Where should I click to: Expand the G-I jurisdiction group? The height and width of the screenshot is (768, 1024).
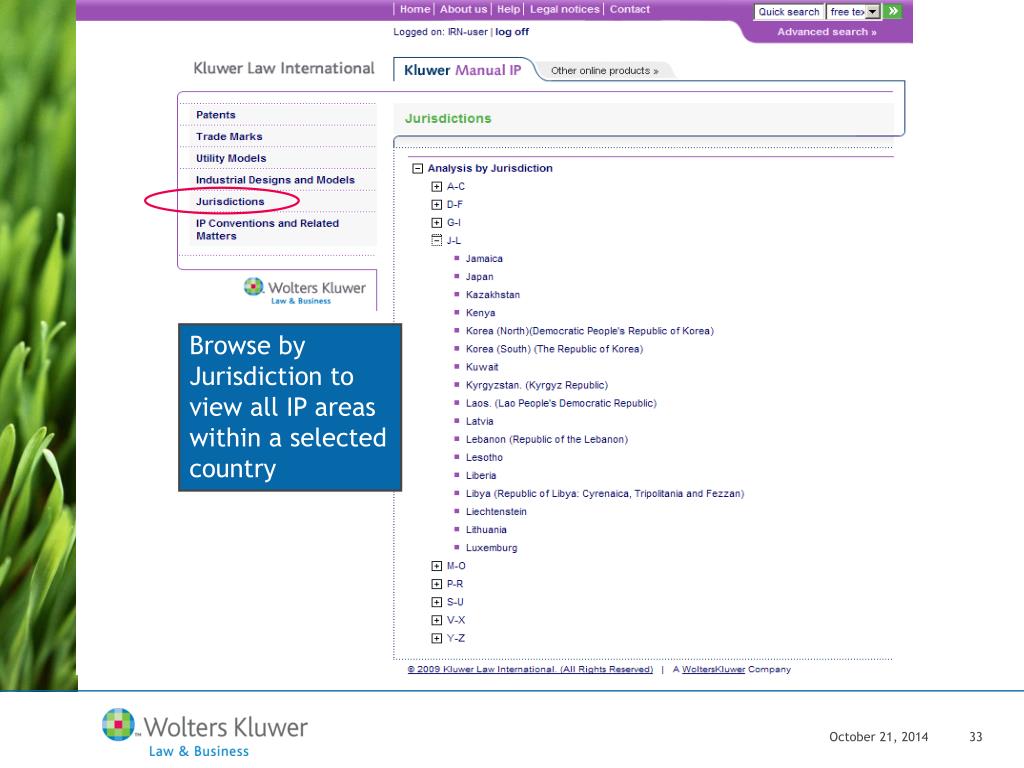click(436, 223)
